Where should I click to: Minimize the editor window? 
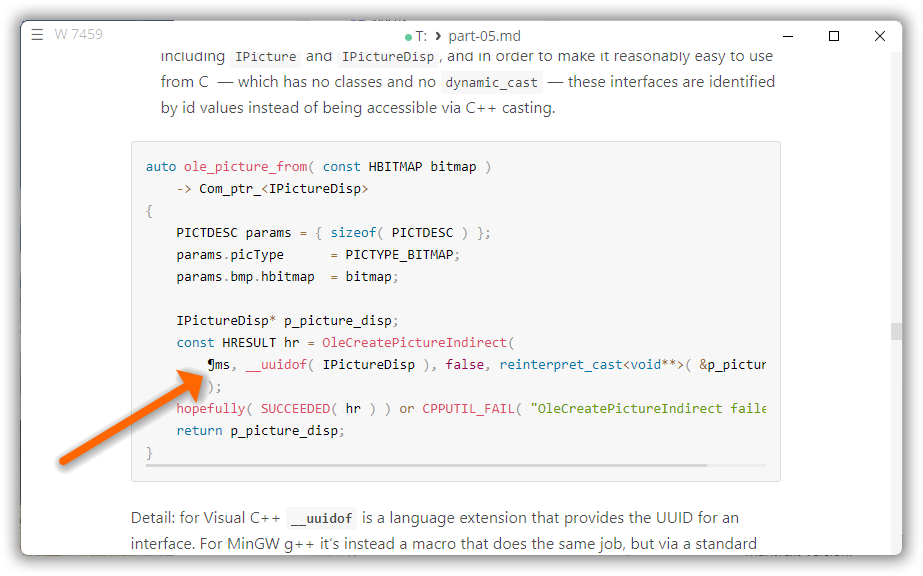[788, 36]
